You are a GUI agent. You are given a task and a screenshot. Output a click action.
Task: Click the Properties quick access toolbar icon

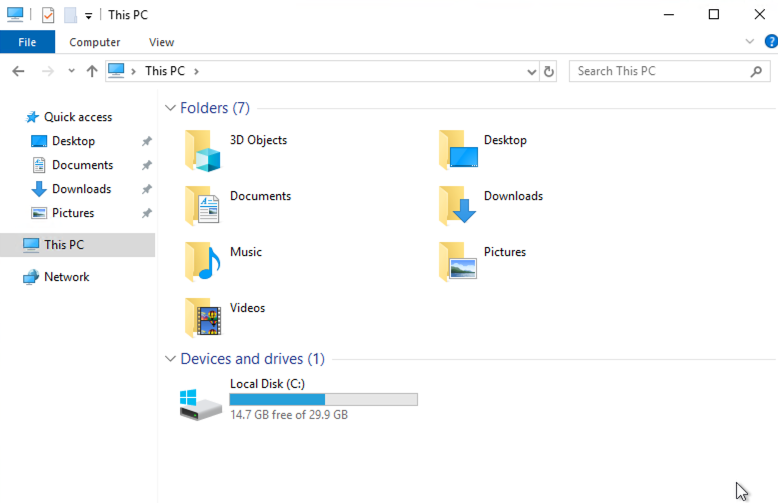(48, 15)
